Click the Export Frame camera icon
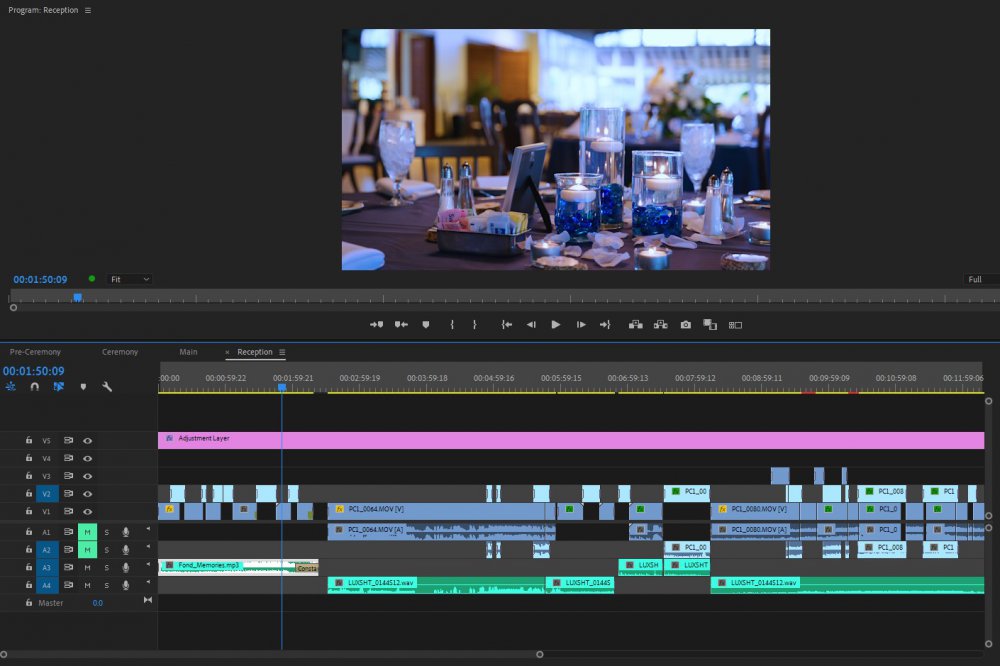1000x666 pixels. click(686, 325)
